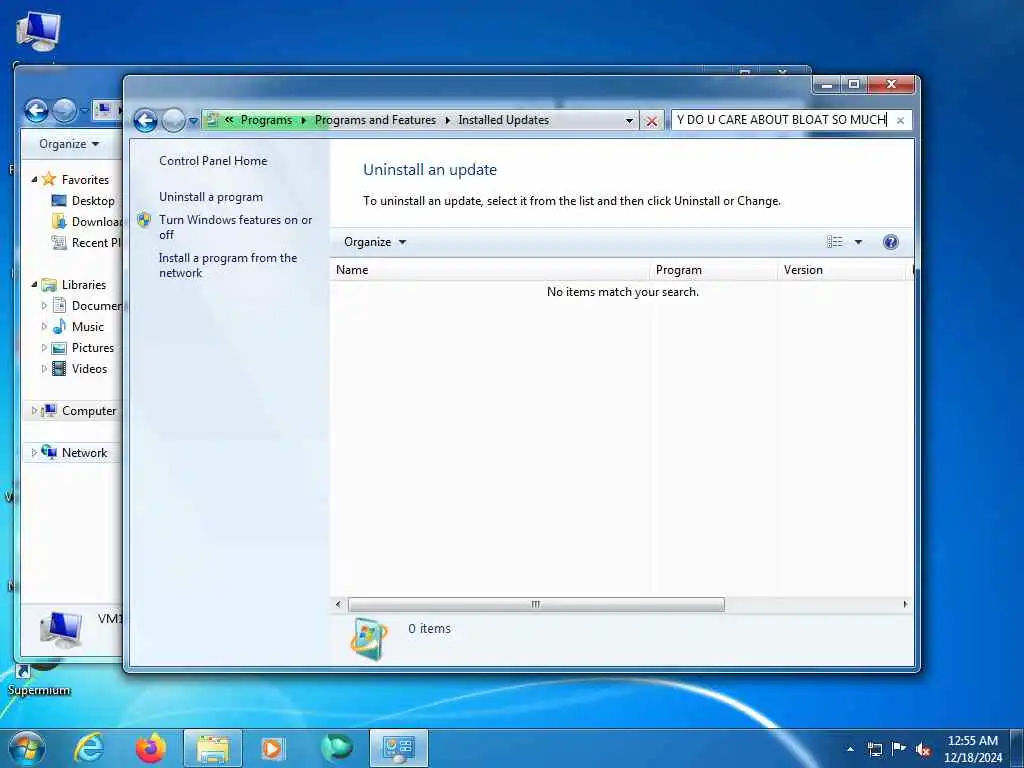Click change view icon in toolbar

(835, 242)
